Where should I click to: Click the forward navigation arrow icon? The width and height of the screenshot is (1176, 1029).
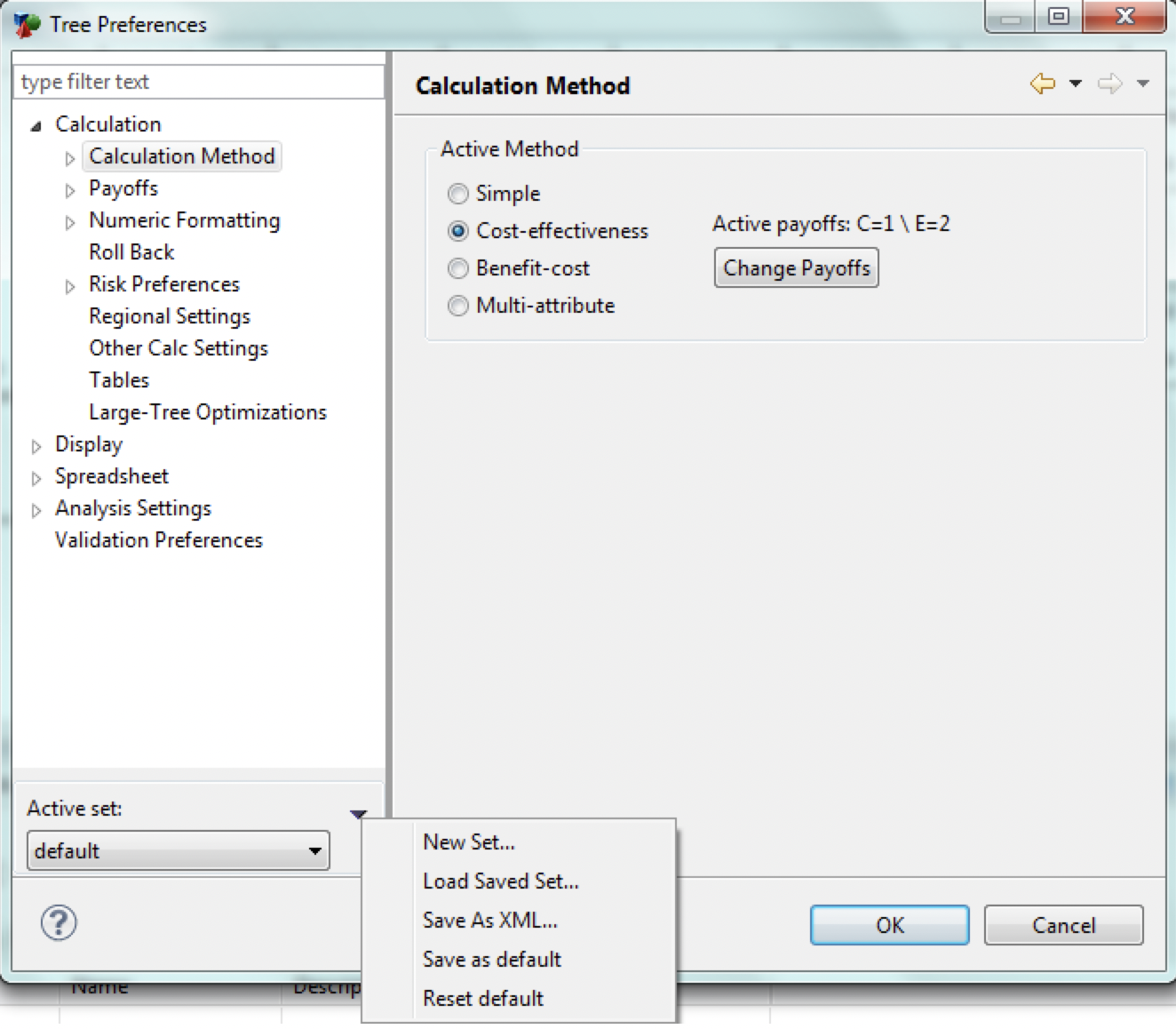pos(1109,84)
